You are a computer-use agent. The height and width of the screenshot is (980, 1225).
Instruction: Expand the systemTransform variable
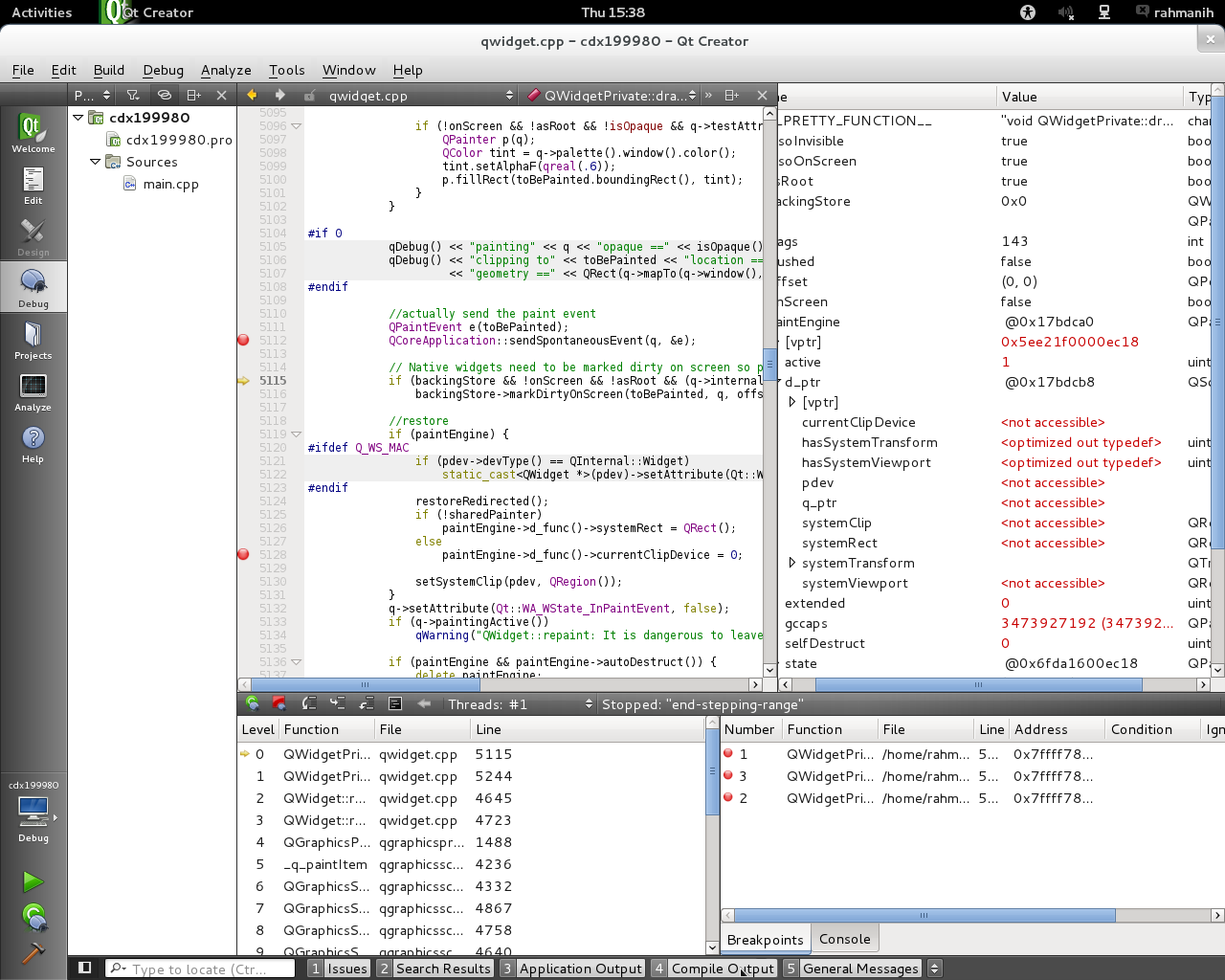(792, 563)
